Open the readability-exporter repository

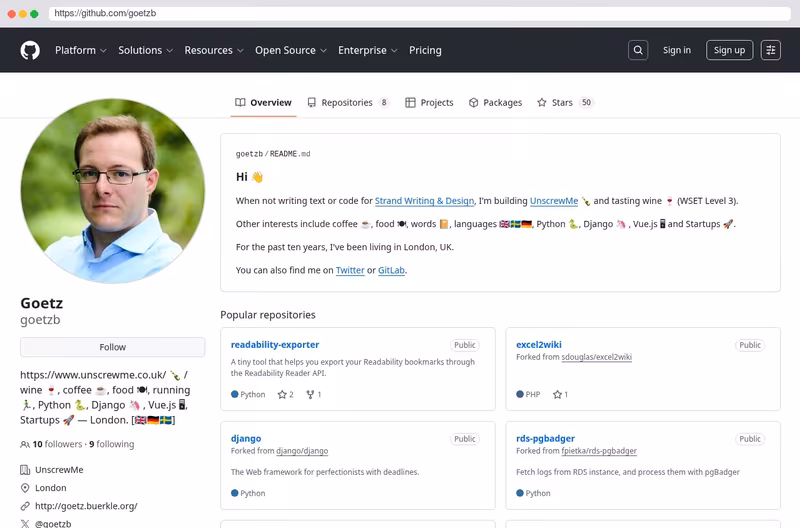tap(275, 345)
